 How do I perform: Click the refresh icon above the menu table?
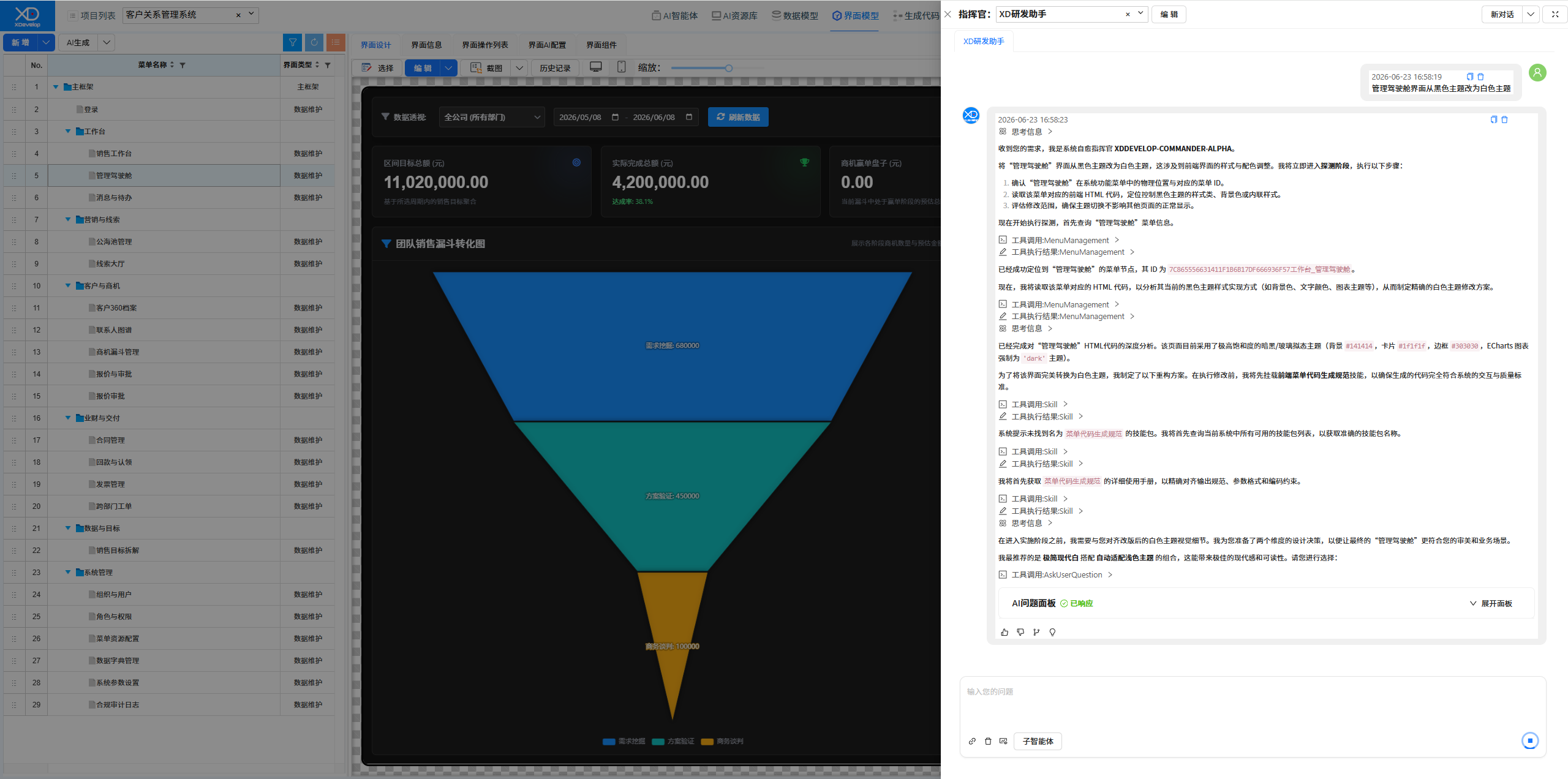[314, 42]
